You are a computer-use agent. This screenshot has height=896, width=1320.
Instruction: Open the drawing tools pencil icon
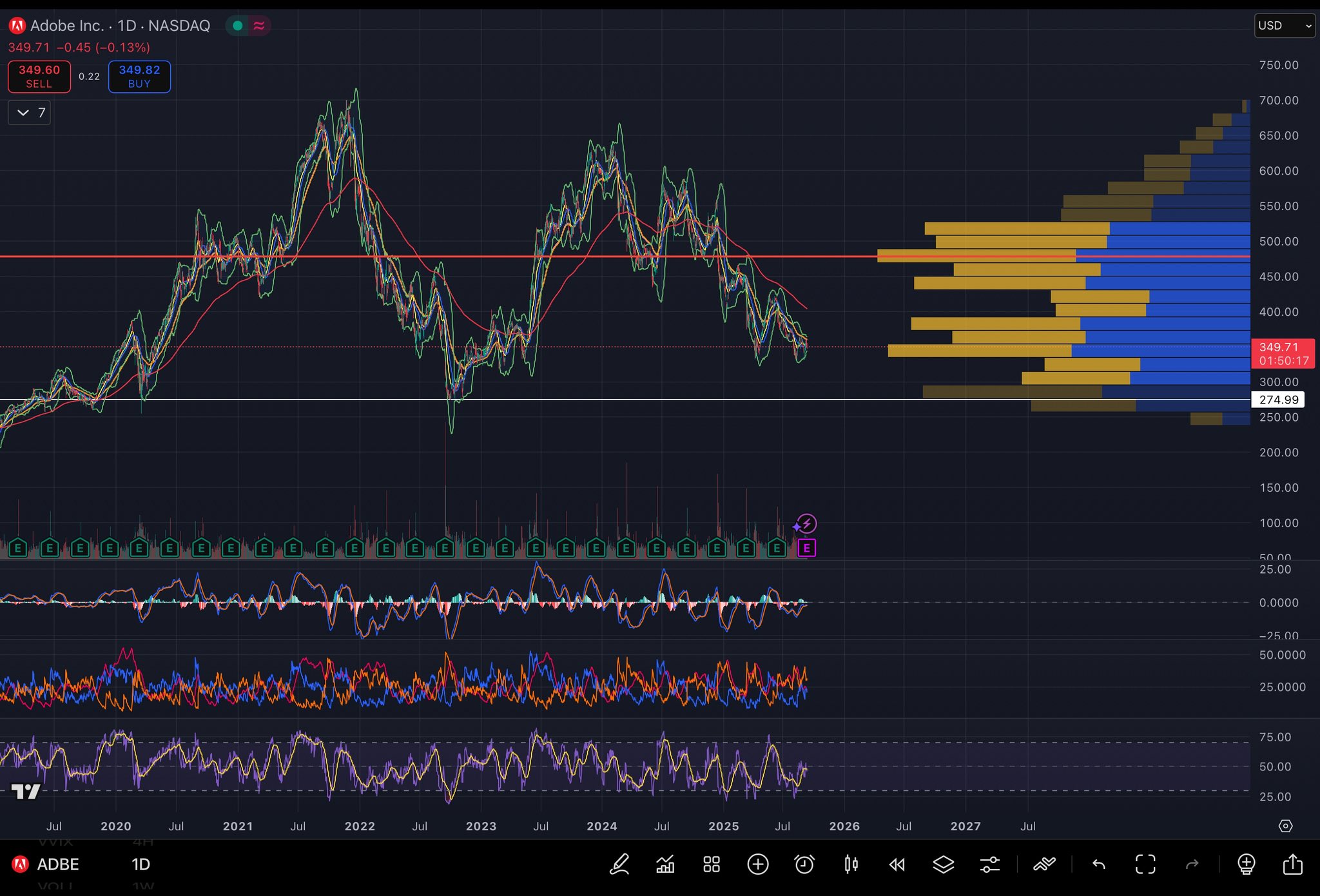click(x=619, y=864)
